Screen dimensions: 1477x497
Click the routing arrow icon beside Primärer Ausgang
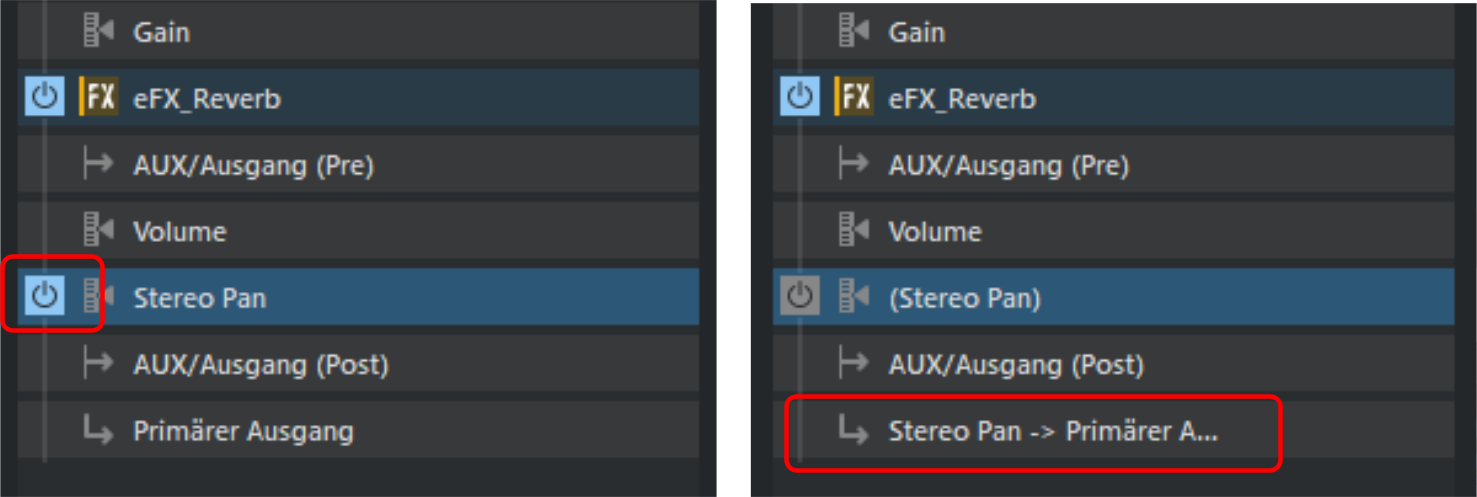tap(98, 431)
